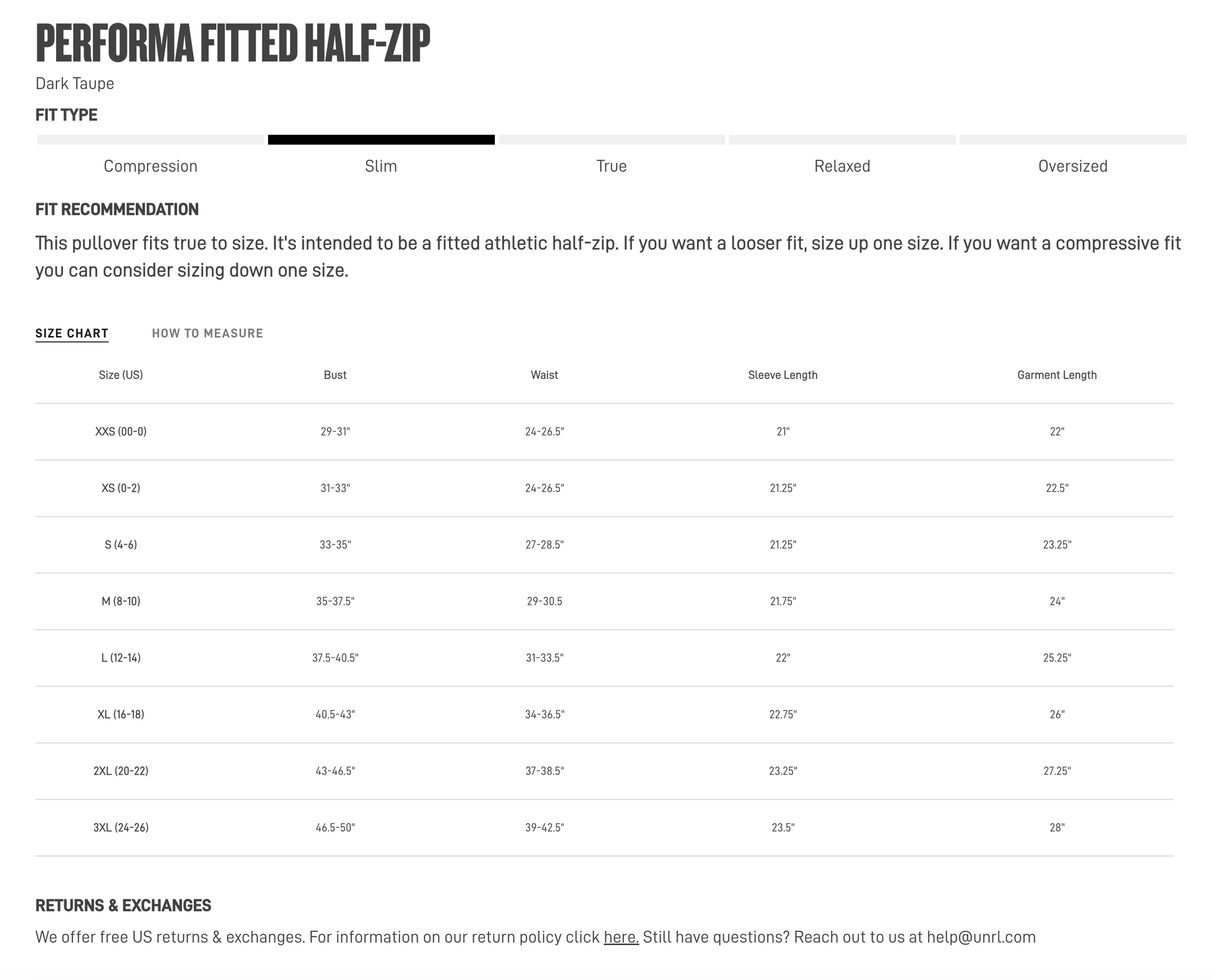
Task: Click the Bust column header
Action: click(x=335, y=375)
